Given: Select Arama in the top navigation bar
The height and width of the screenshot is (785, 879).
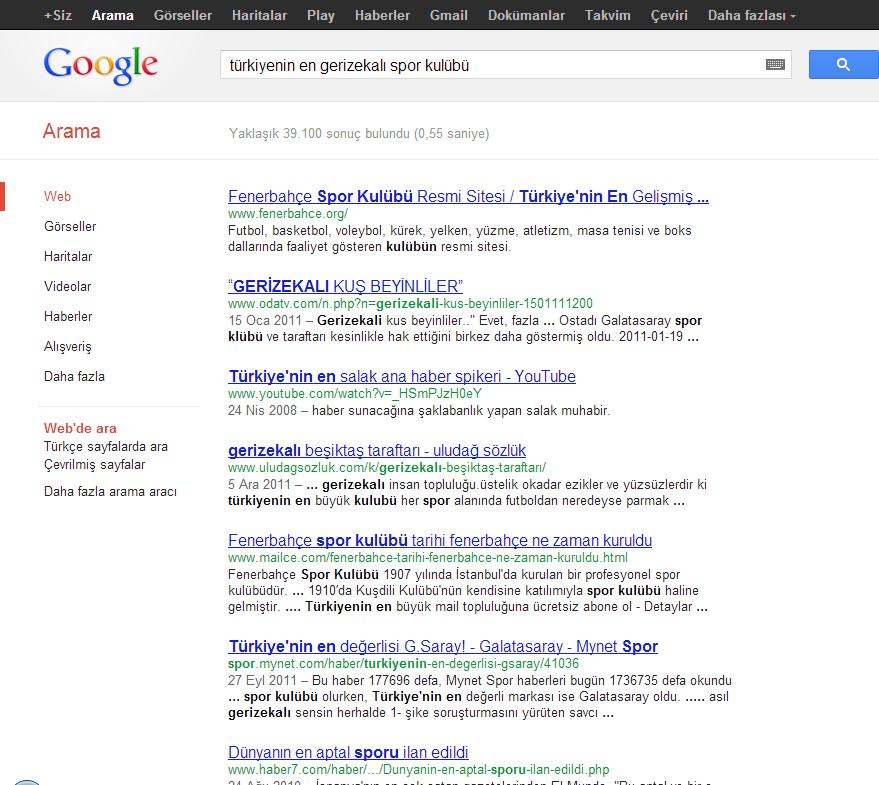Looking at the screenshot, I should [113, 15].
